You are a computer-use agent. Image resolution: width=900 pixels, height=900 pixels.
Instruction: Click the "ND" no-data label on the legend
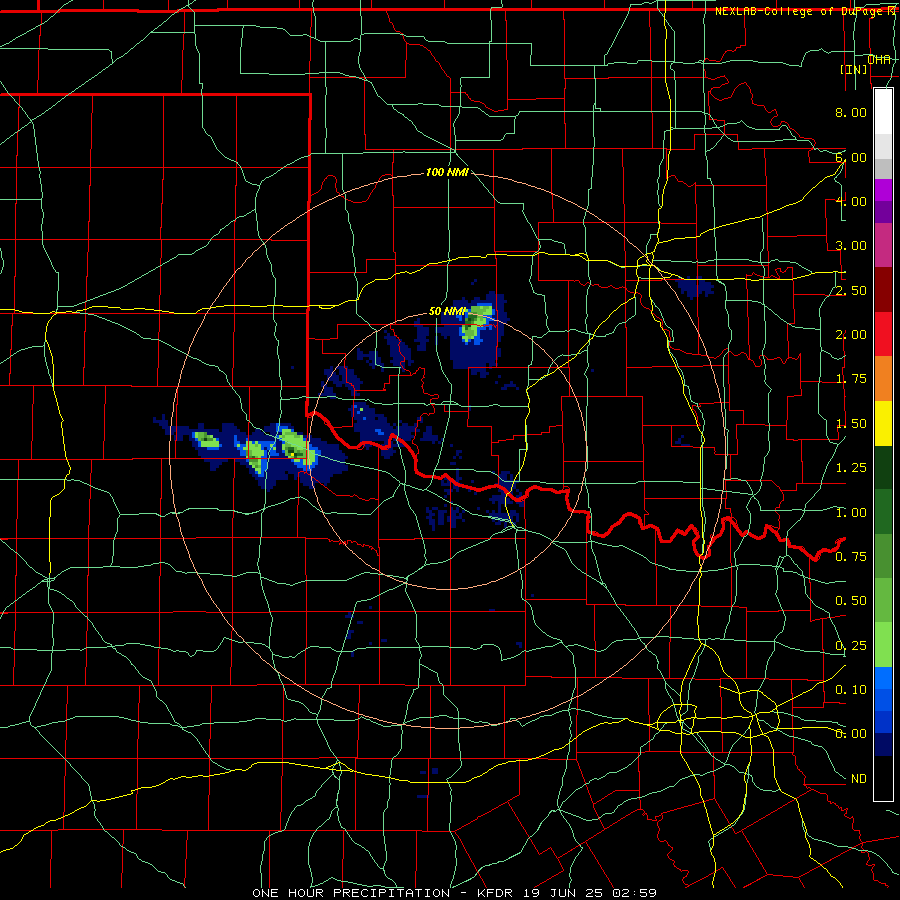859,779
